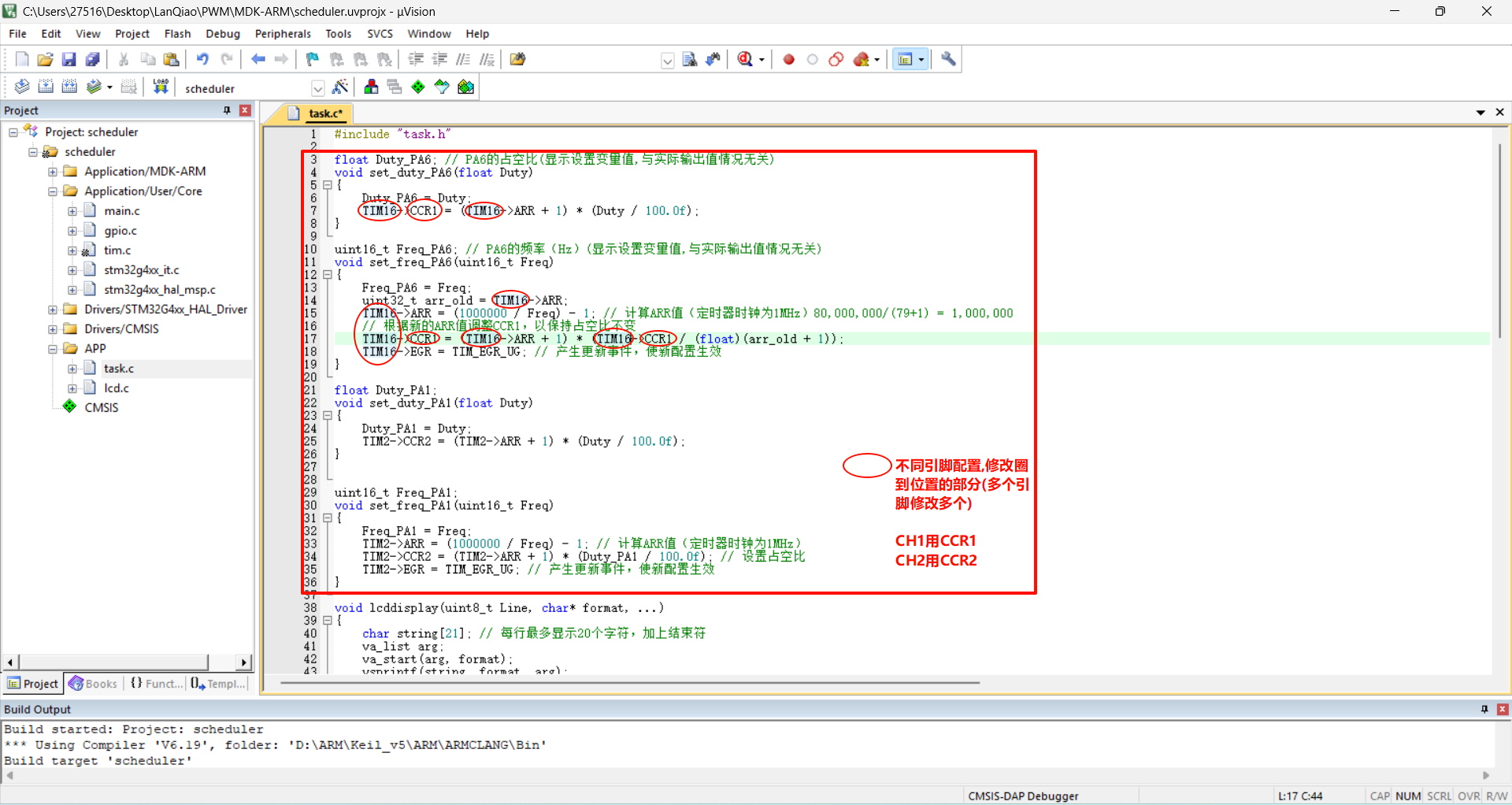Collapse the APP group
The height and width of the screenshot is (805, 1512).
(x=53, y=349)
